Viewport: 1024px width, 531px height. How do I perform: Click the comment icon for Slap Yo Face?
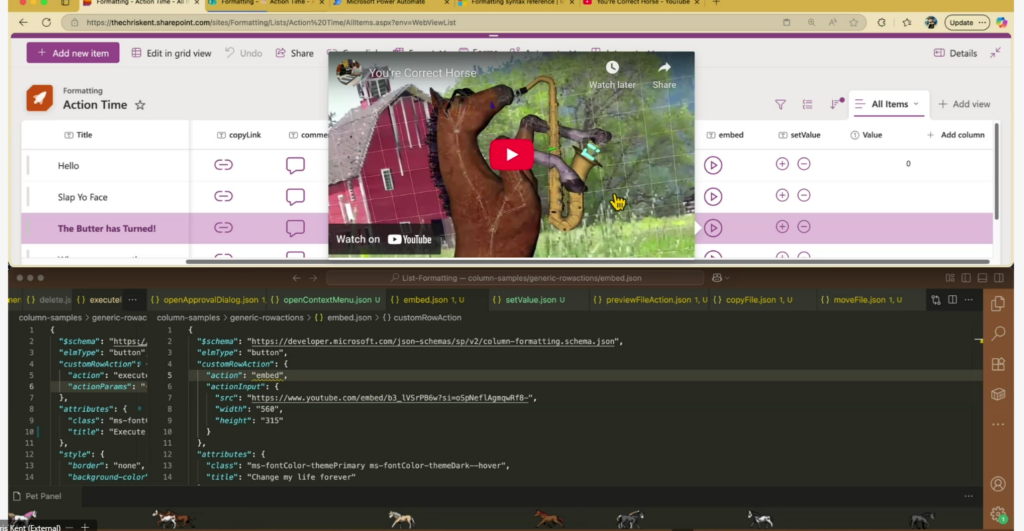pyautogui.click(x=295, y=197)
